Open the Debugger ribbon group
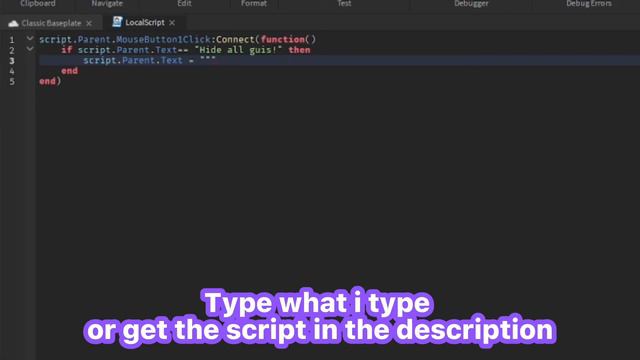This screenshot has height=360, width=640. pos(471,3)
